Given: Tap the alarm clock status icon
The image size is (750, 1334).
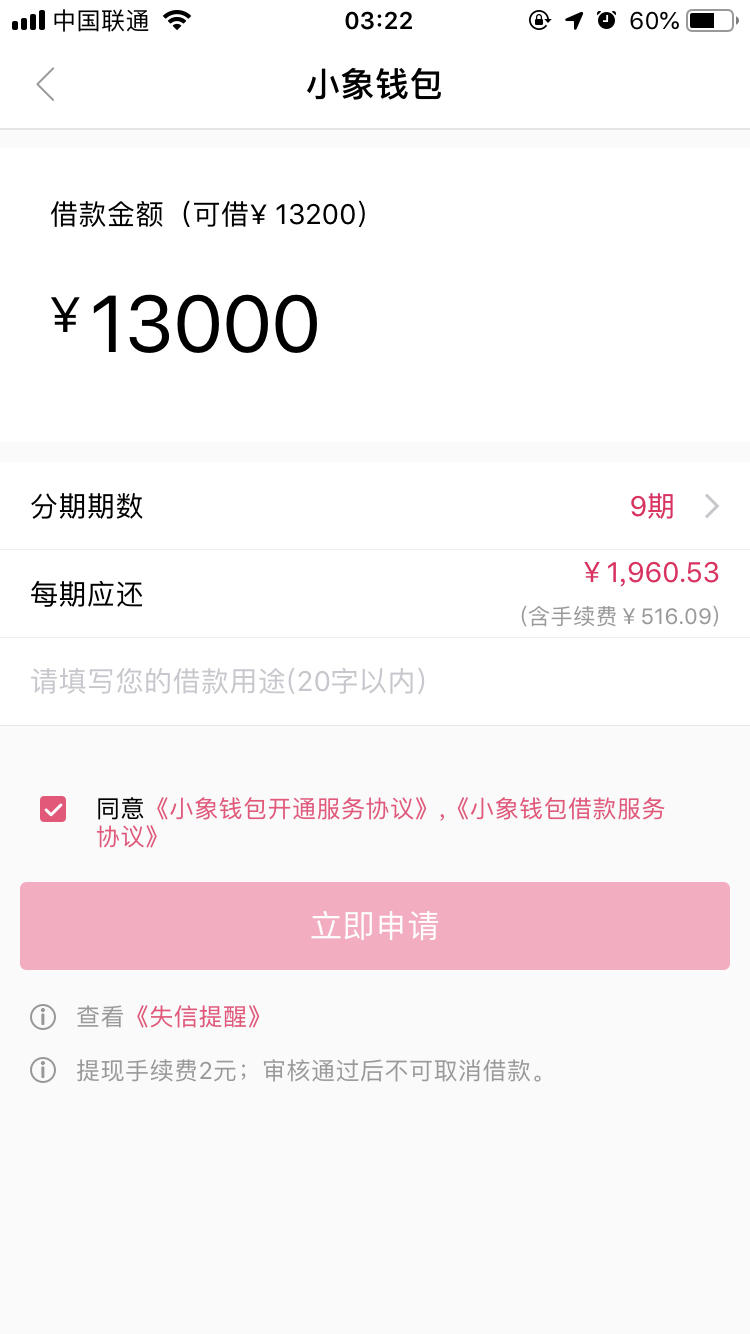Looking at the screenshot, I should [606, 20].
